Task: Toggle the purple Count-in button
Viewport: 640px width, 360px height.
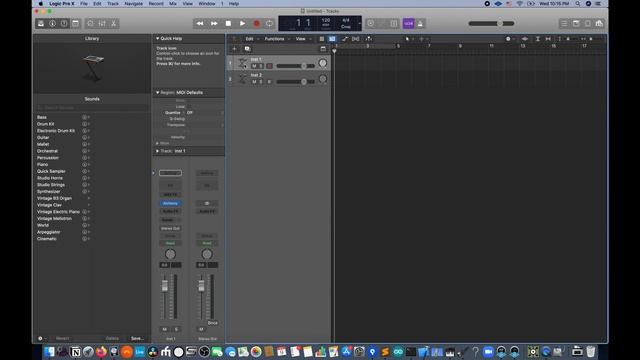Action: point(408,24)
